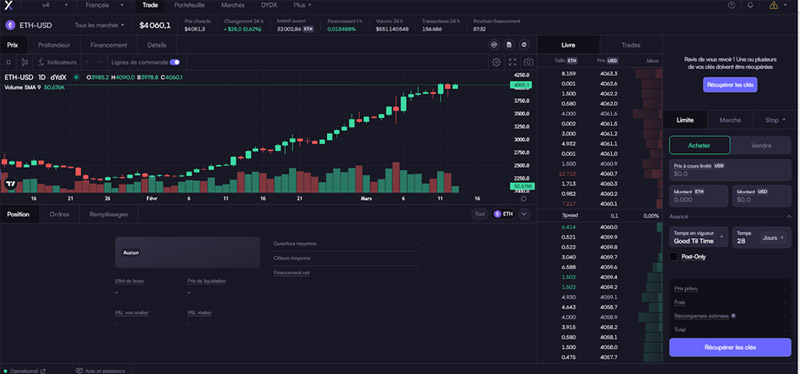Viewport: 800px width, 374px height.
Task: Enter chart fullscreen mode icon
Action: 512,62
